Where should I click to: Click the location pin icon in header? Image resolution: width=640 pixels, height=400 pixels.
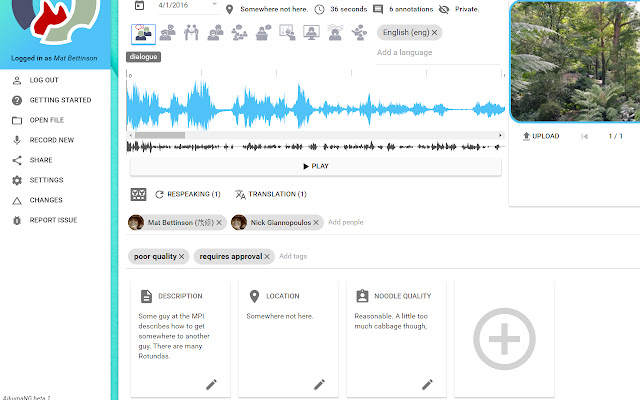[229, 9]
